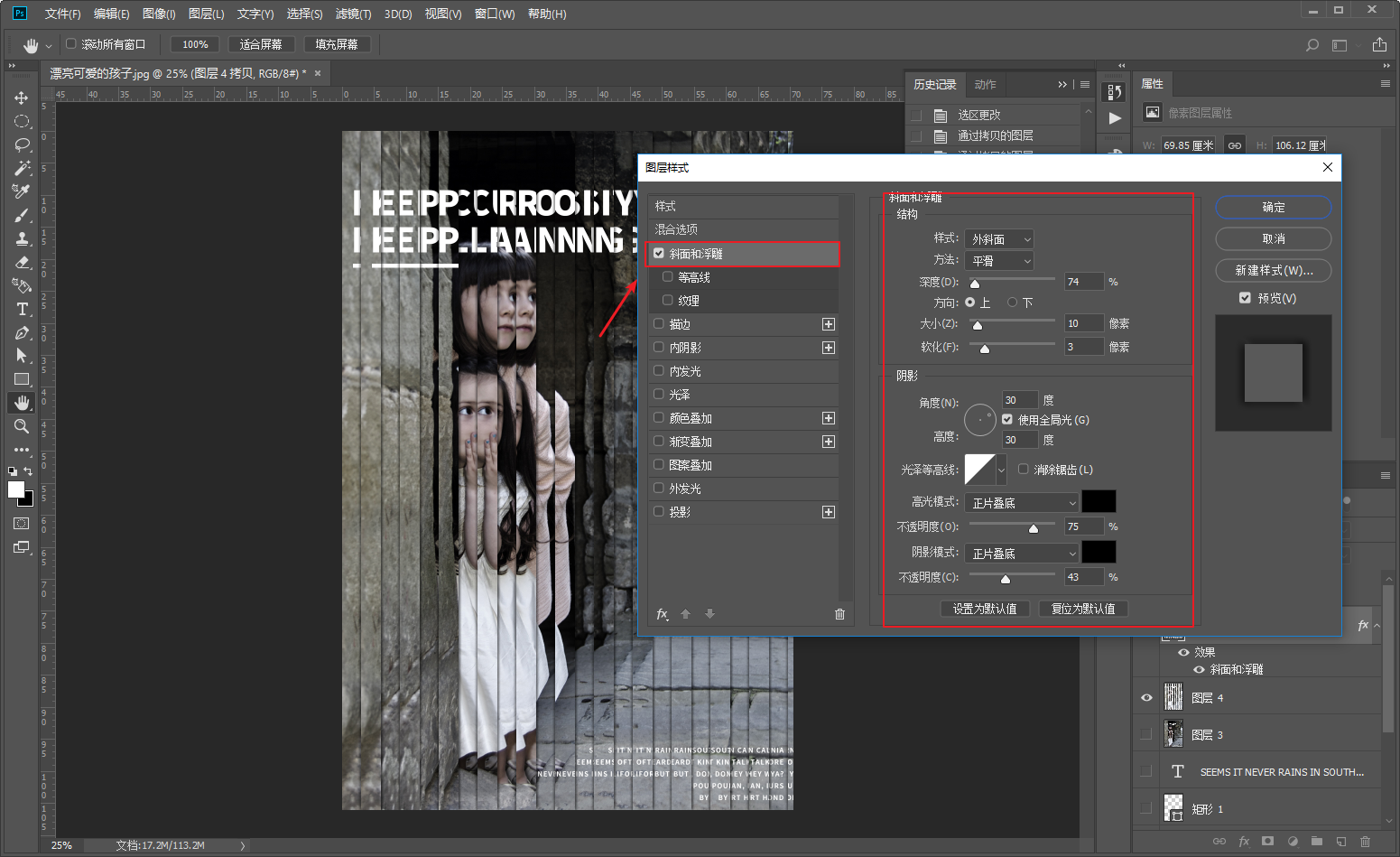Open the 窗口(W) menu
Image resolution: width=1400 pixels, height=857 pixels.
(495, 14)
